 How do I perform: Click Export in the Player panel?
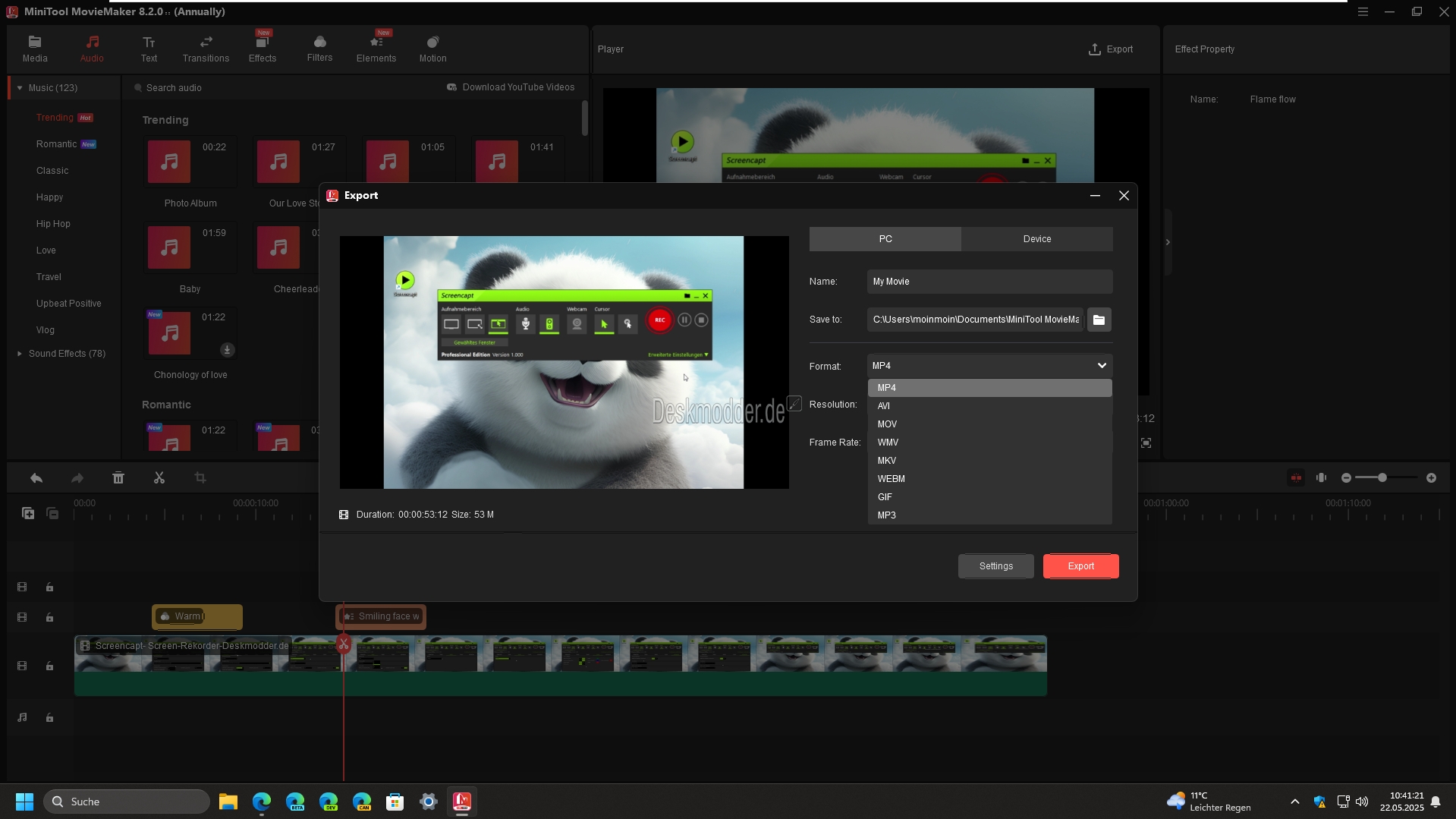1111,49
